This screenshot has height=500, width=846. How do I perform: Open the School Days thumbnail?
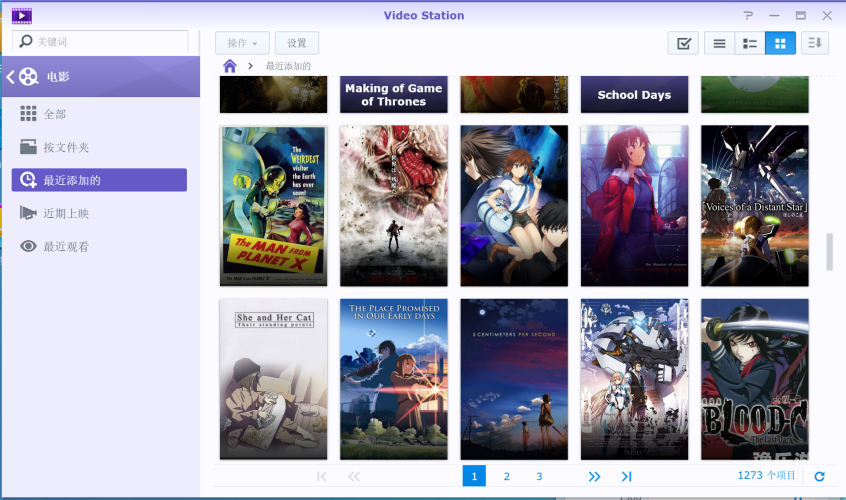pos(634,94)
